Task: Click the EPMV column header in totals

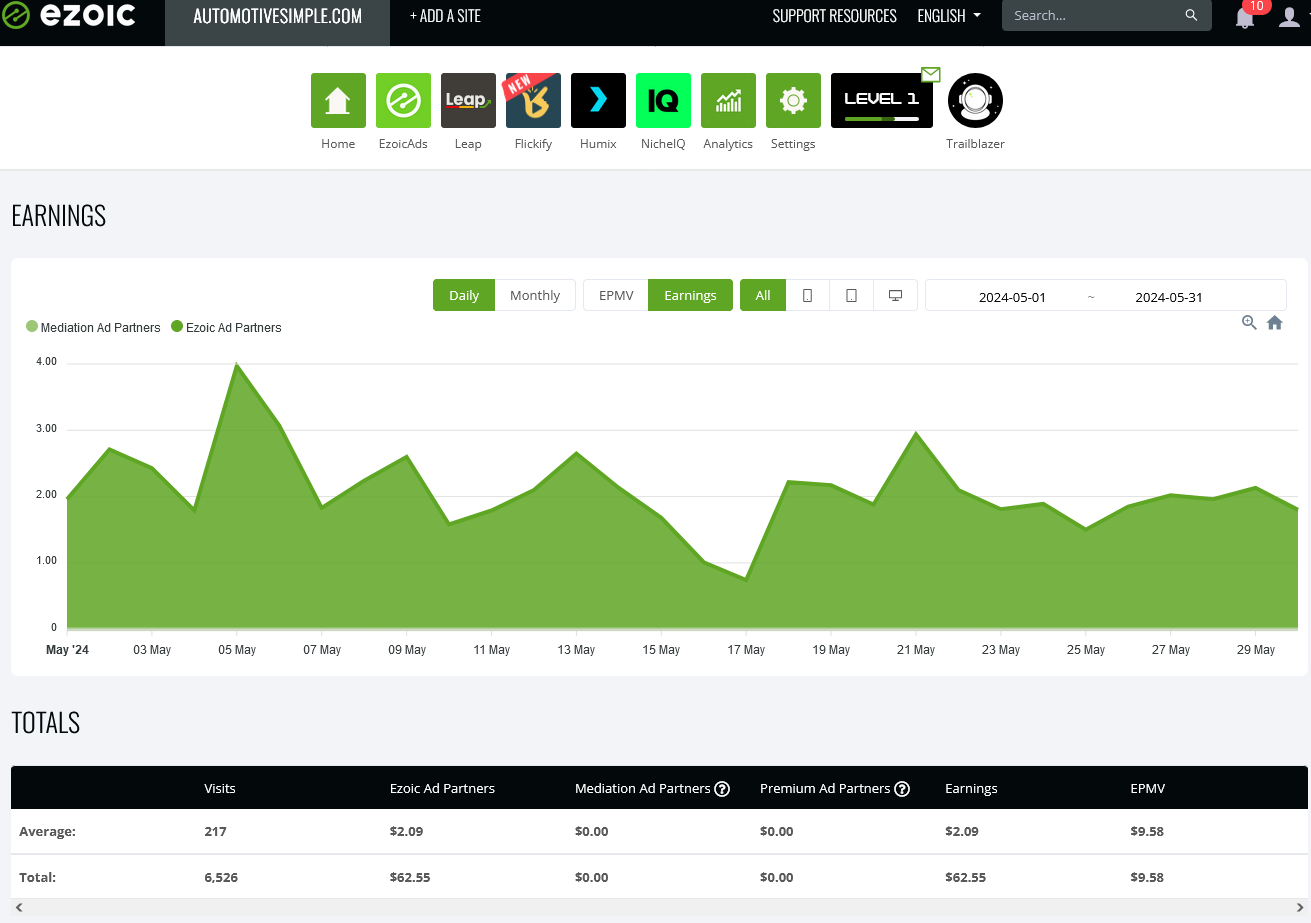Action: (x=1147, y=788)
